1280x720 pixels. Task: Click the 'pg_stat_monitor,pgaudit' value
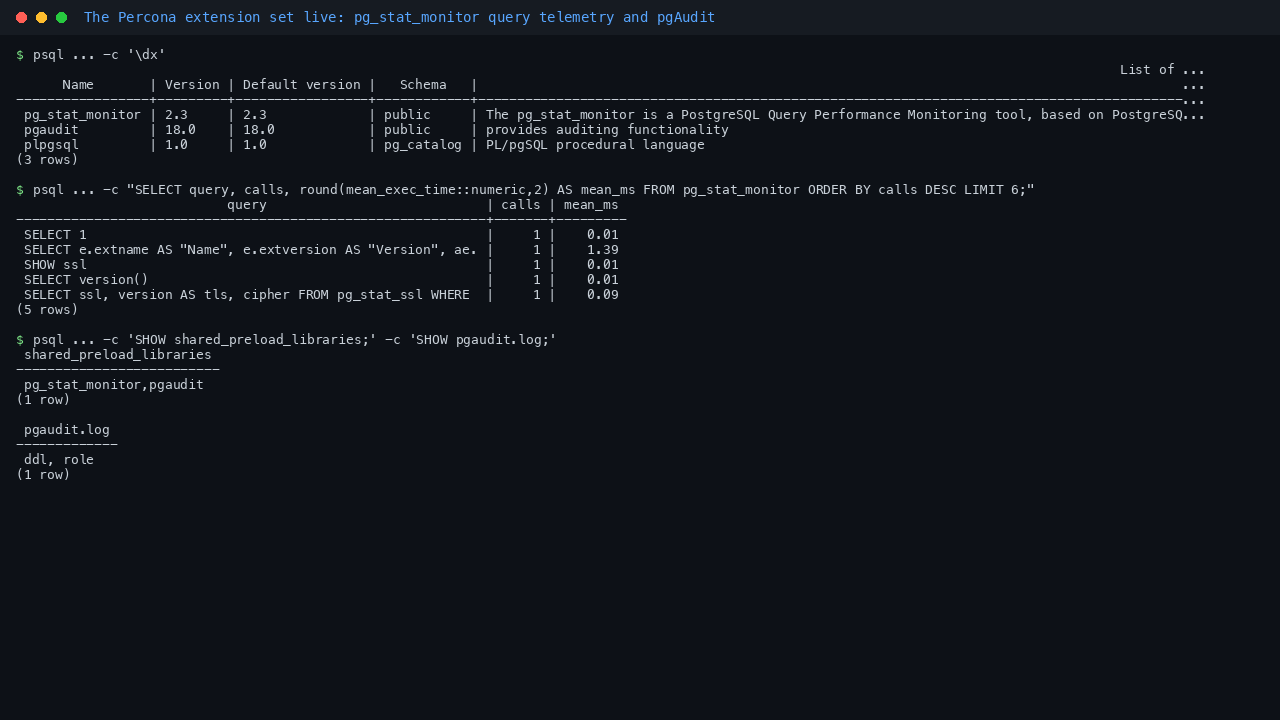point(114,385)
